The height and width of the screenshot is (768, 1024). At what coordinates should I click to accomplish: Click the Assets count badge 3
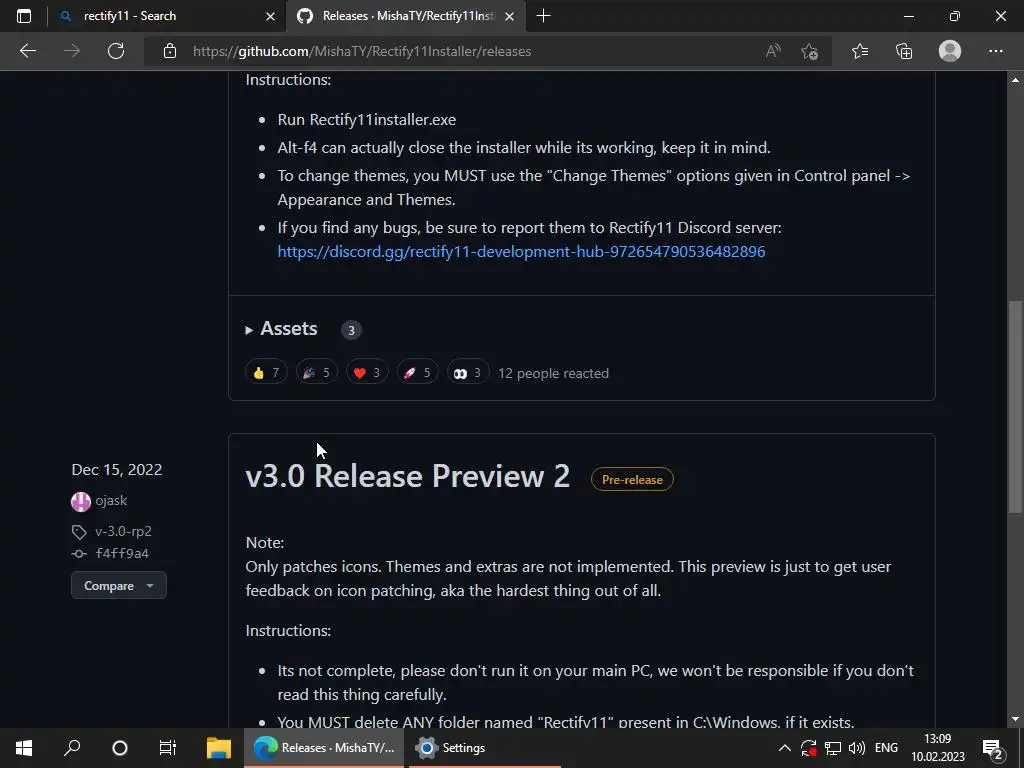351,330
